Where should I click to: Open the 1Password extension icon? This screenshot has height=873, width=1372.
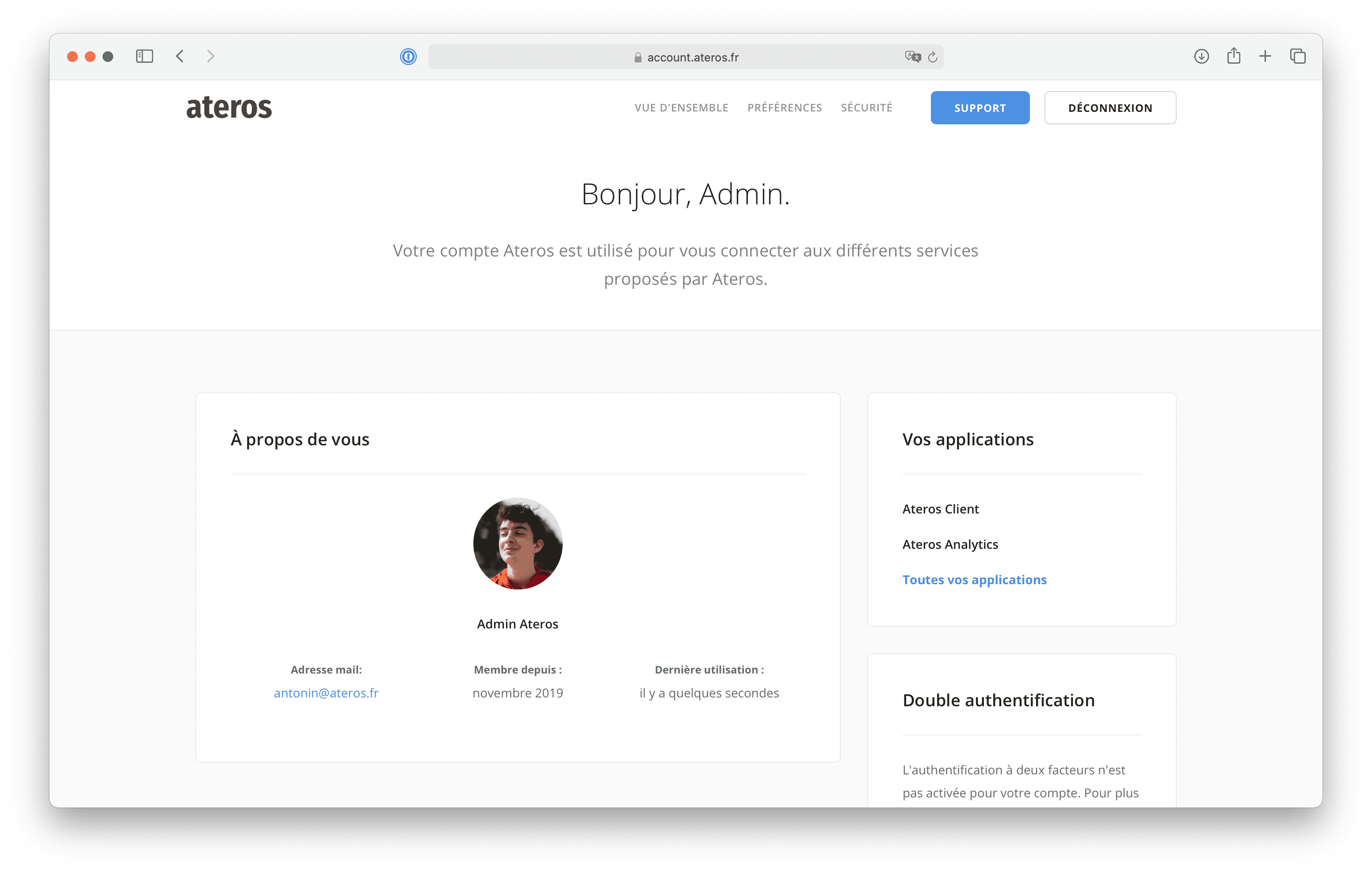408,57
